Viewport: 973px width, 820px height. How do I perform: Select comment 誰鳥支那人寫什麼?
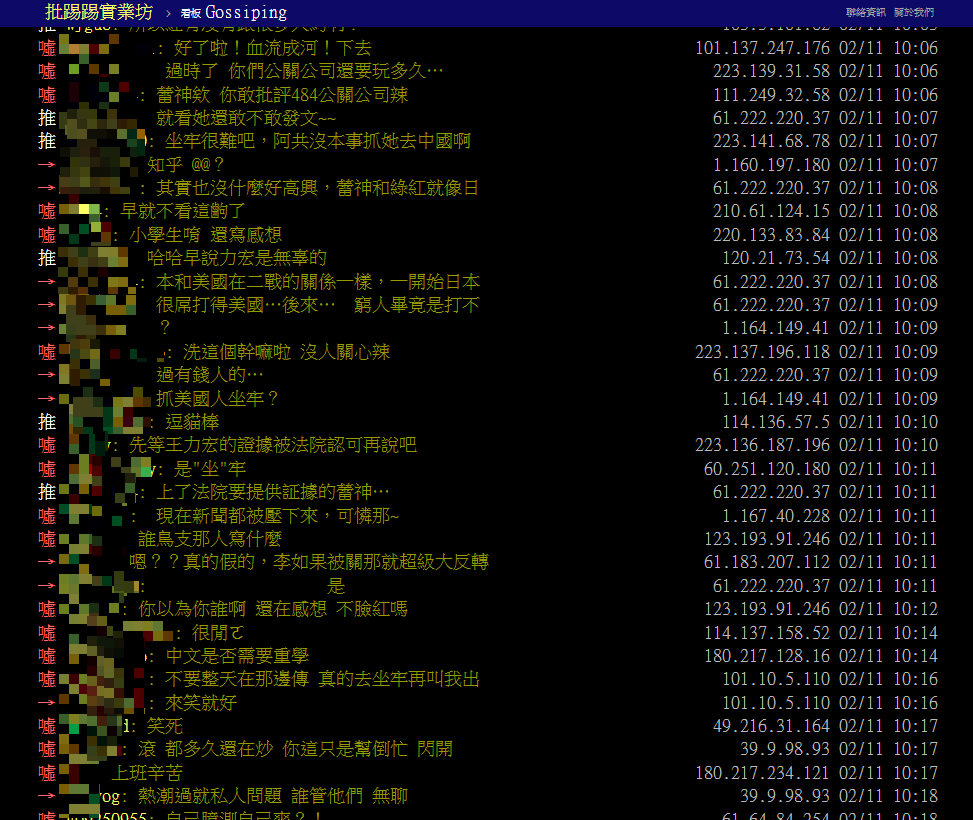tap(210, 539)
